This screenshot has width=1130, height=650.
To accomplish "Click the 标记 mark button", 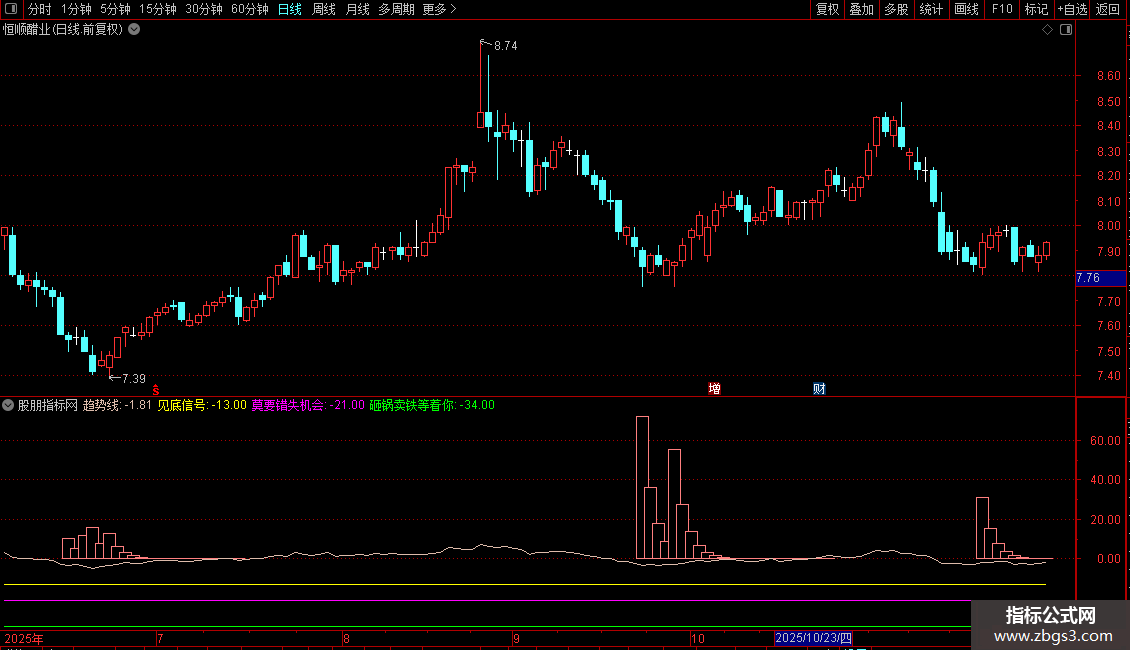I will [1036, 9].
